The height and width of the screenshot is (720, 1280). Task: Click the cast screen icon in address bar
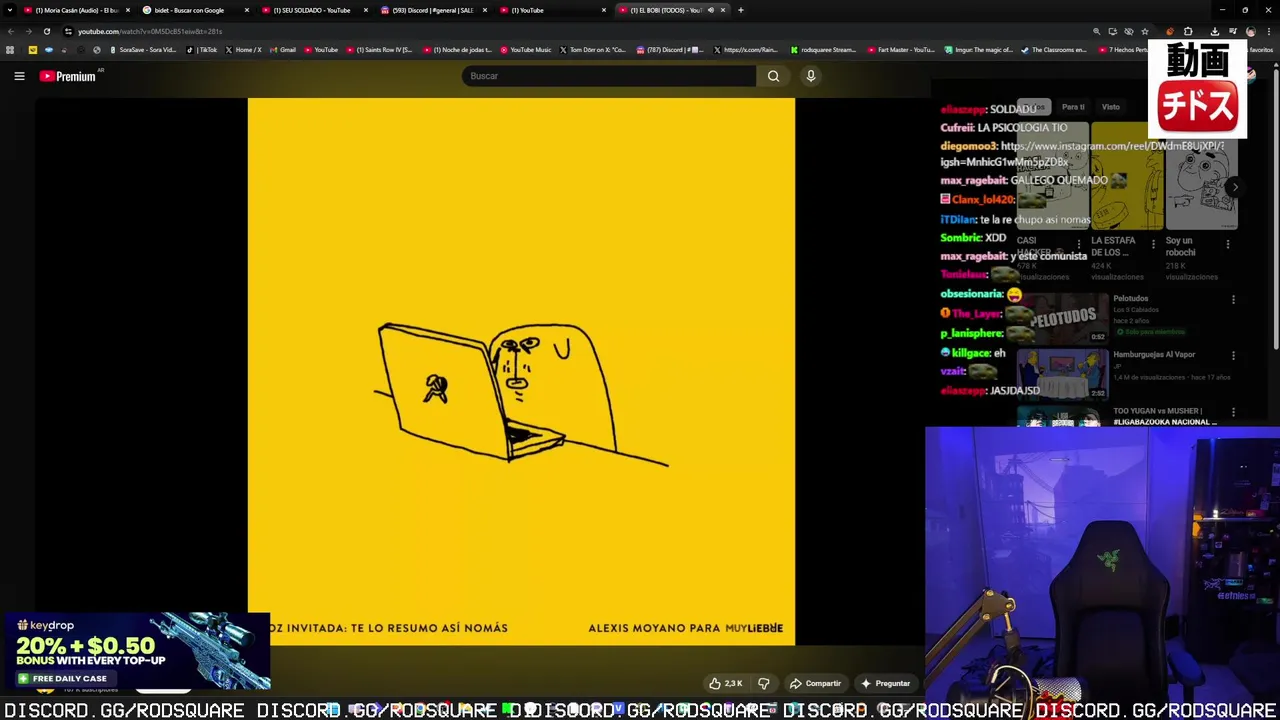[x=1113, y=31]
